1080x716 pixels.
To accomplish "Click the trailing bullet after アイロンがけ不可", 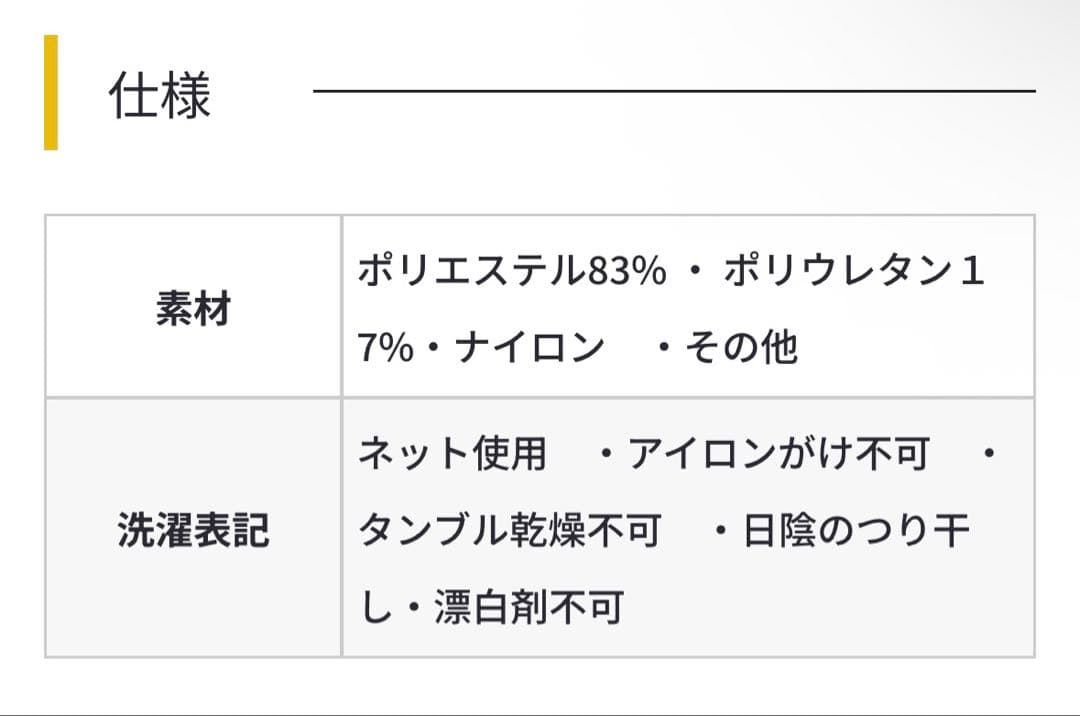I will [988, 455].
